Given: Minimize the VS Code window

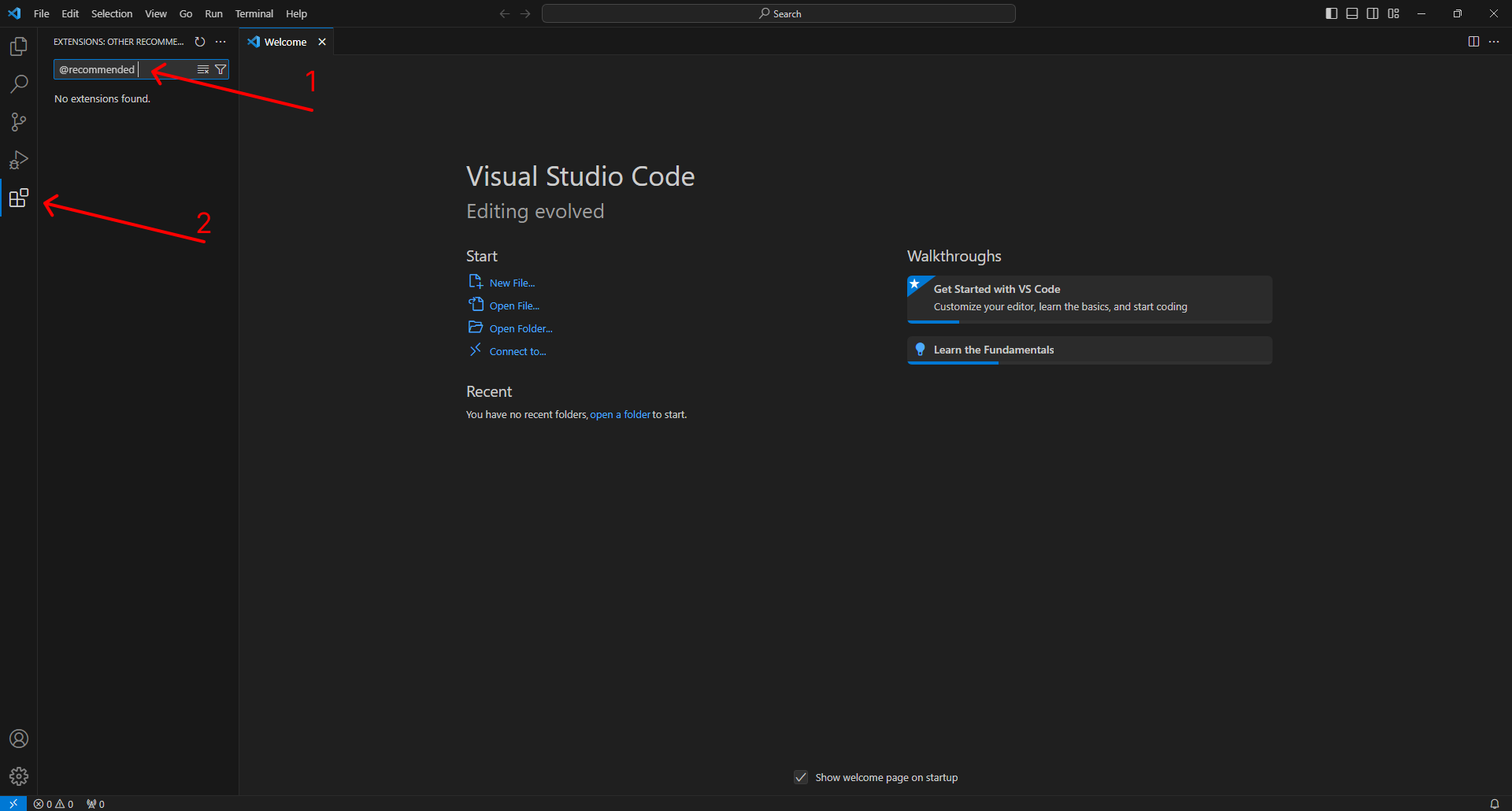Looking at the screenshot, I should coord(1421,13).
